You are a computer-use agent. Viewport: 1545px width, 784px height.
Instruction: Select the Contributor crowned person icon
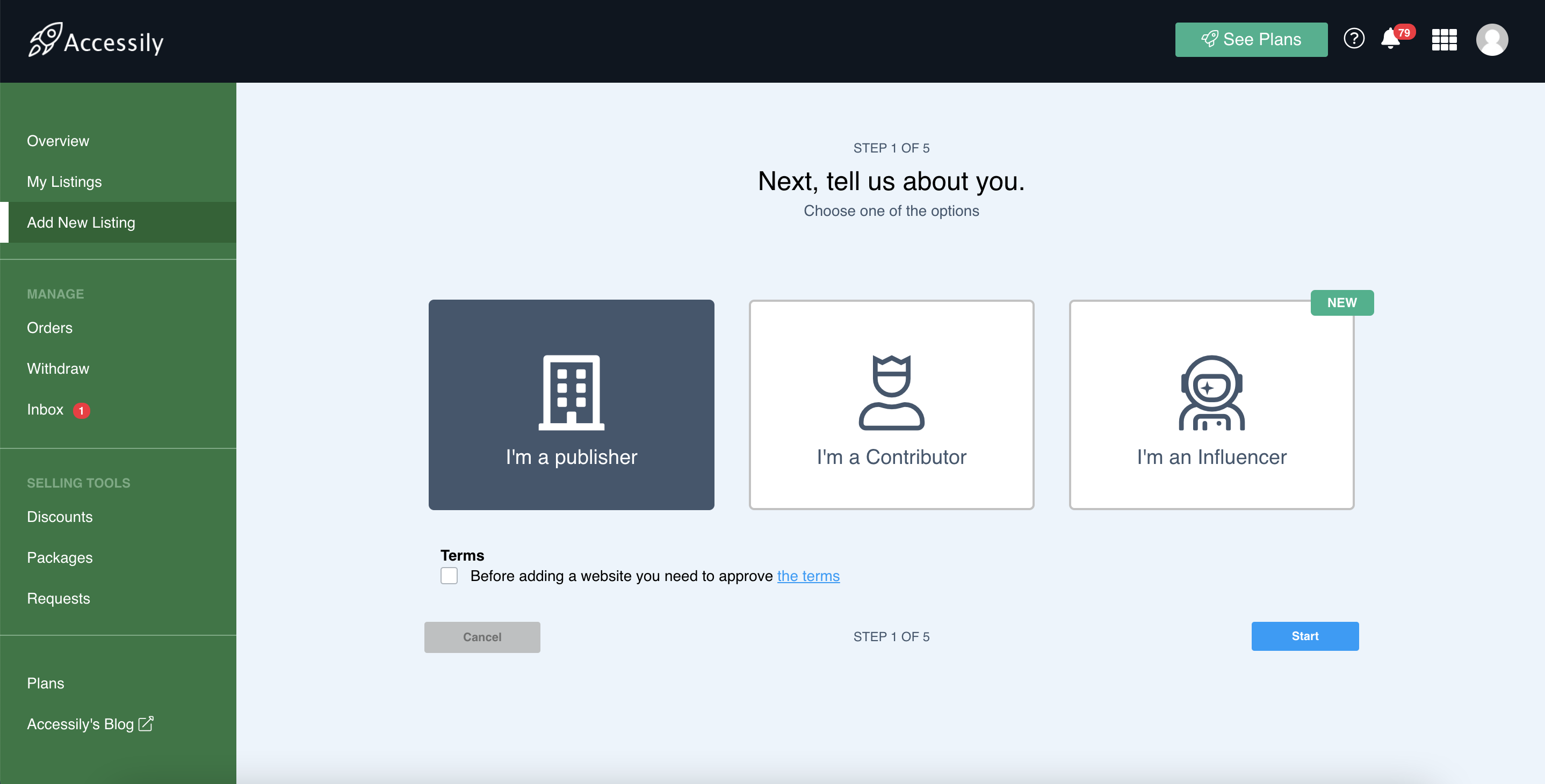click(891, 393)
